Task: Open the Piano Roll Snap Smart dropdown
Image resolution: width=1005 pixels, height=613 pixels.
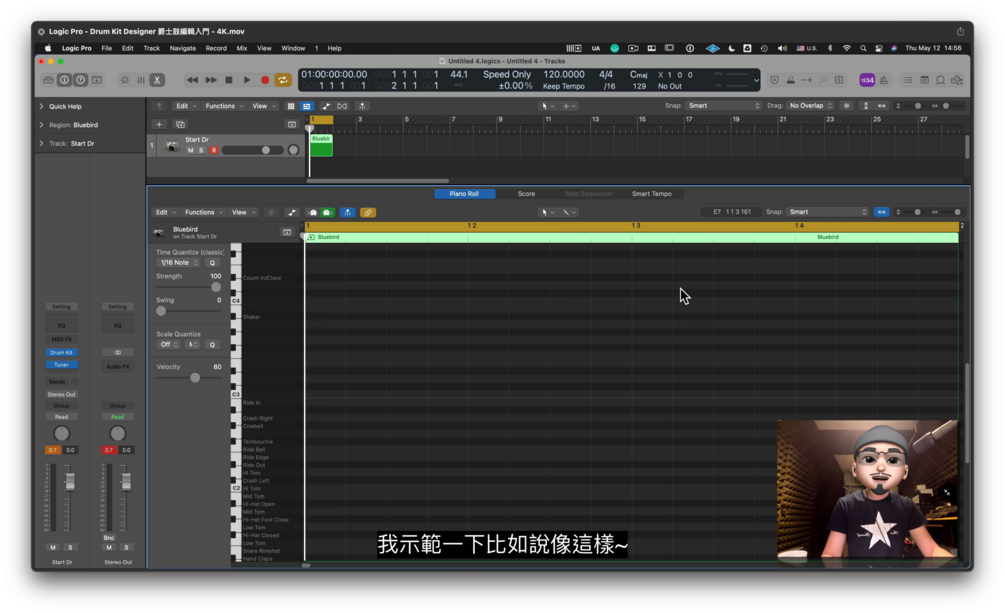Action: point(827,212)
